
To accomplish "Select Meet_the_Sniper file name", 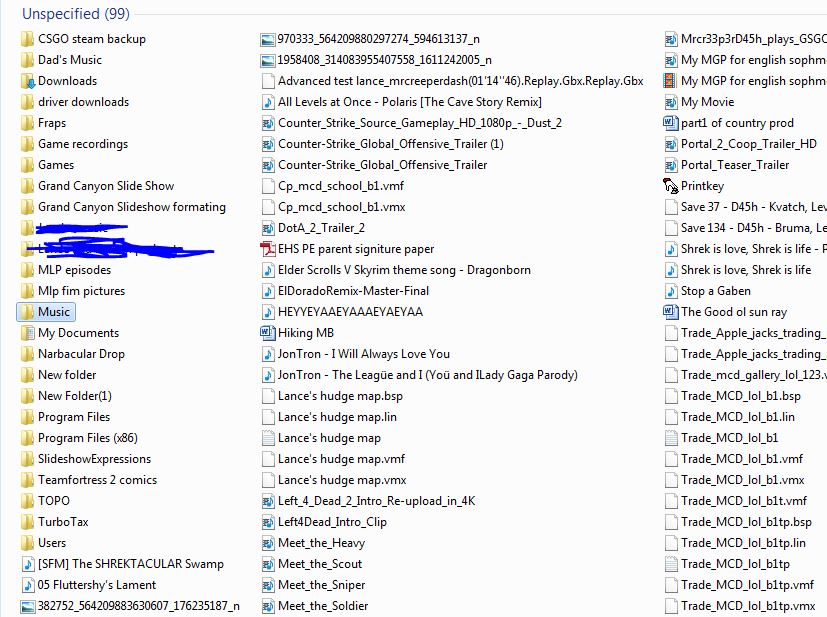I will (322, 585).
